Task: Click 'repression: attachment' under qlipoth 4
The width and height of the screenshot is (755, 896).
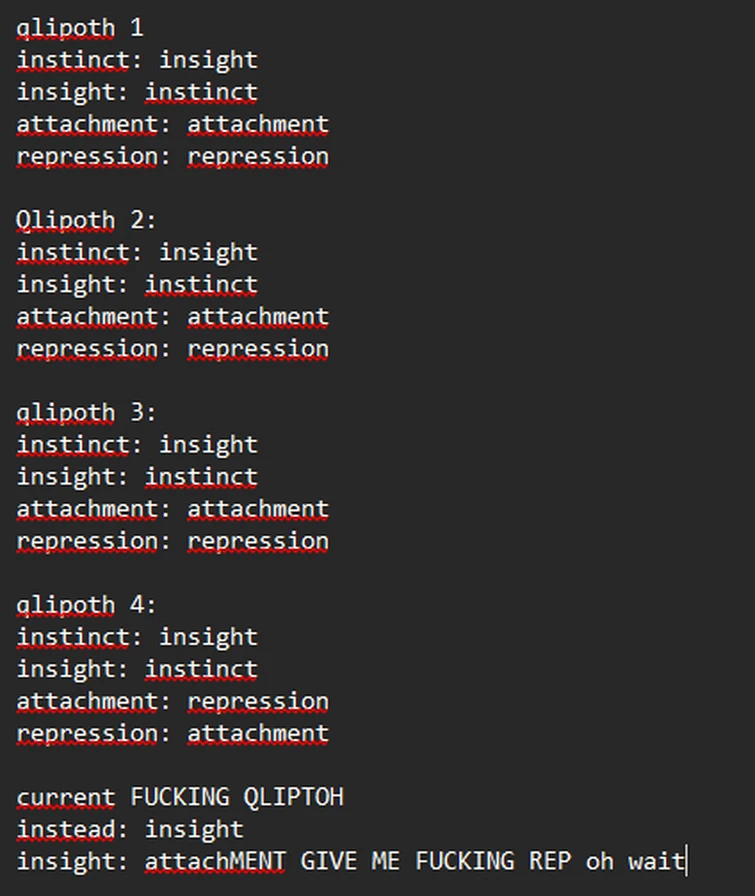Action: [x=173, y=734]
